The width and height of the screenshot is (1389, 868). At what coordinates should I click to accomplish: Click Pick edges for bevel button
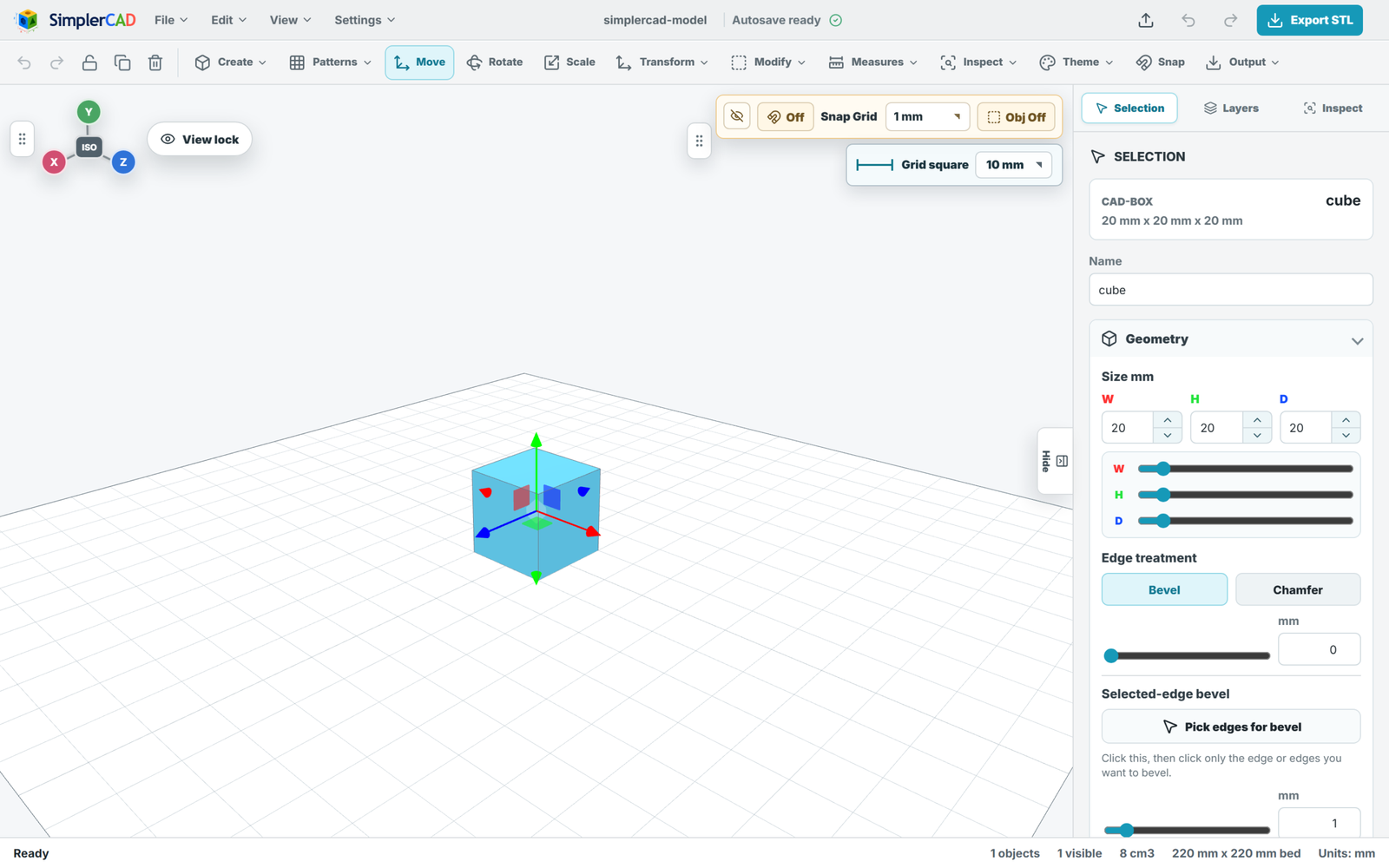(1231, 727)
